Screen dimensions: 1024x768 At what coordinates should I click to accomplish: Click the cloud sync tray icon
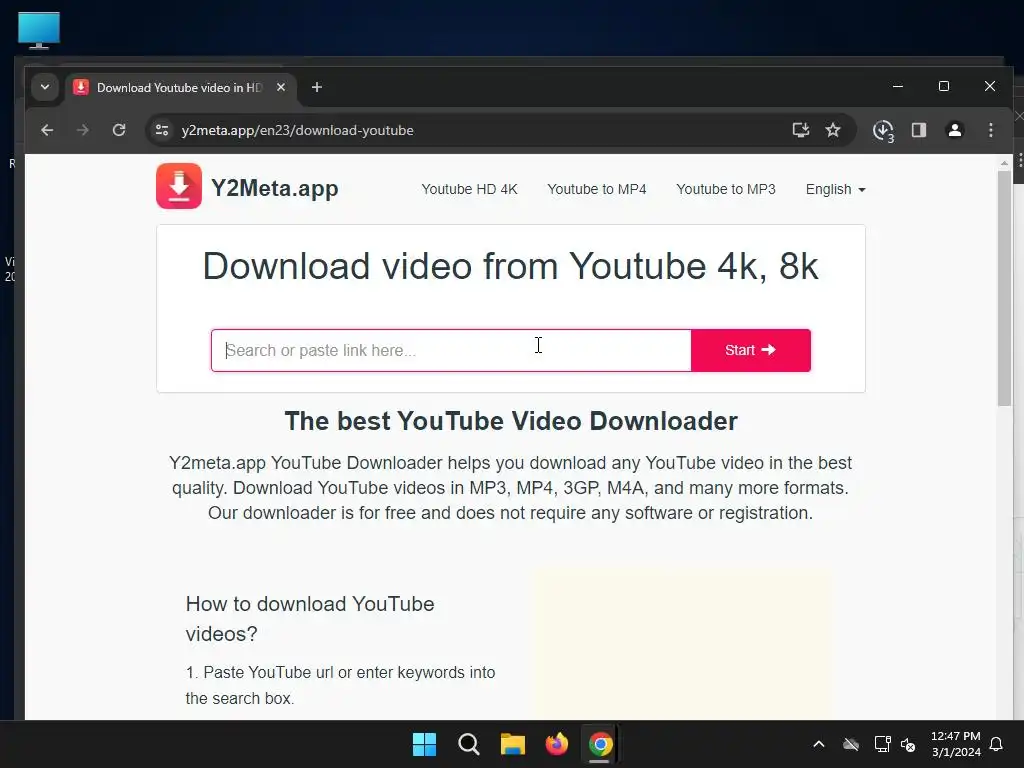[850, 744]
